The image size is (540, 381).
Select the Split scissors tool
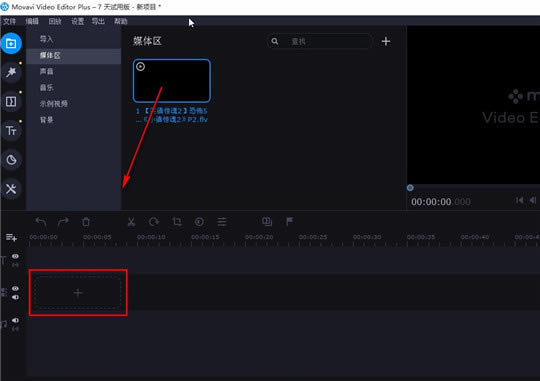tap(131, 222)
